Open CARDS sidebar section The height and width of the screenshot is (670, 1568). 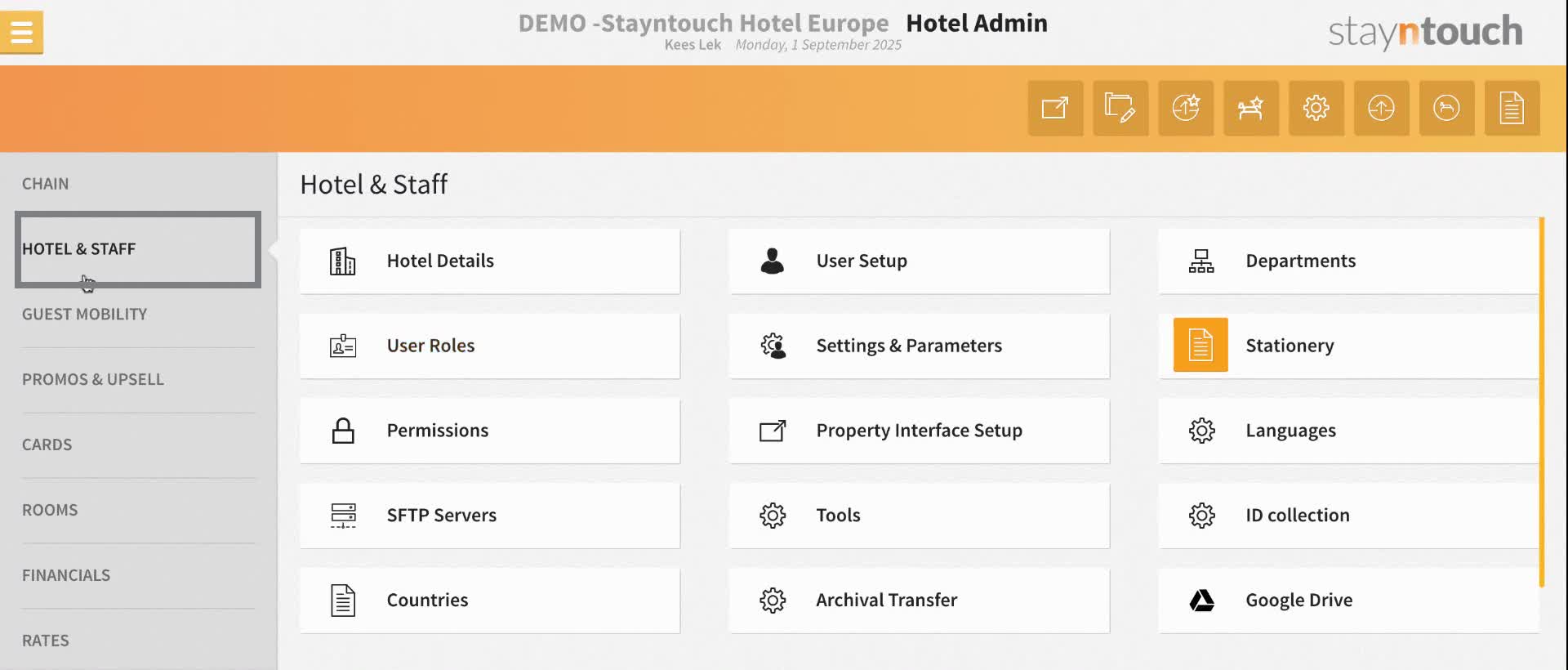coord(47,445)
